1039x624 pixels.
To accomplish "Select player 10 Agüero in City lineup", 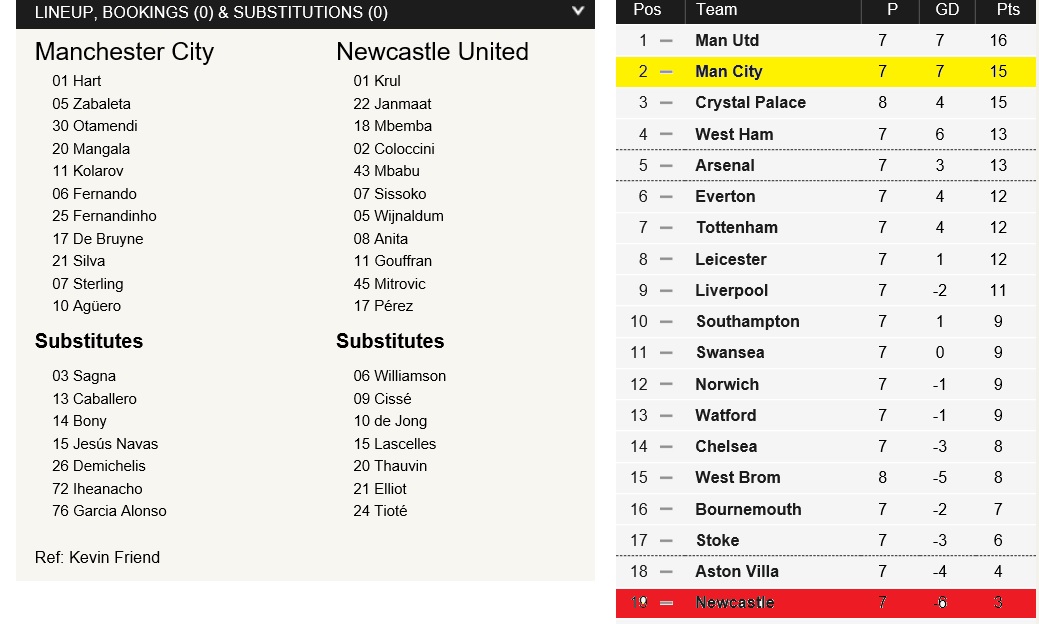I will click(87, 306).
